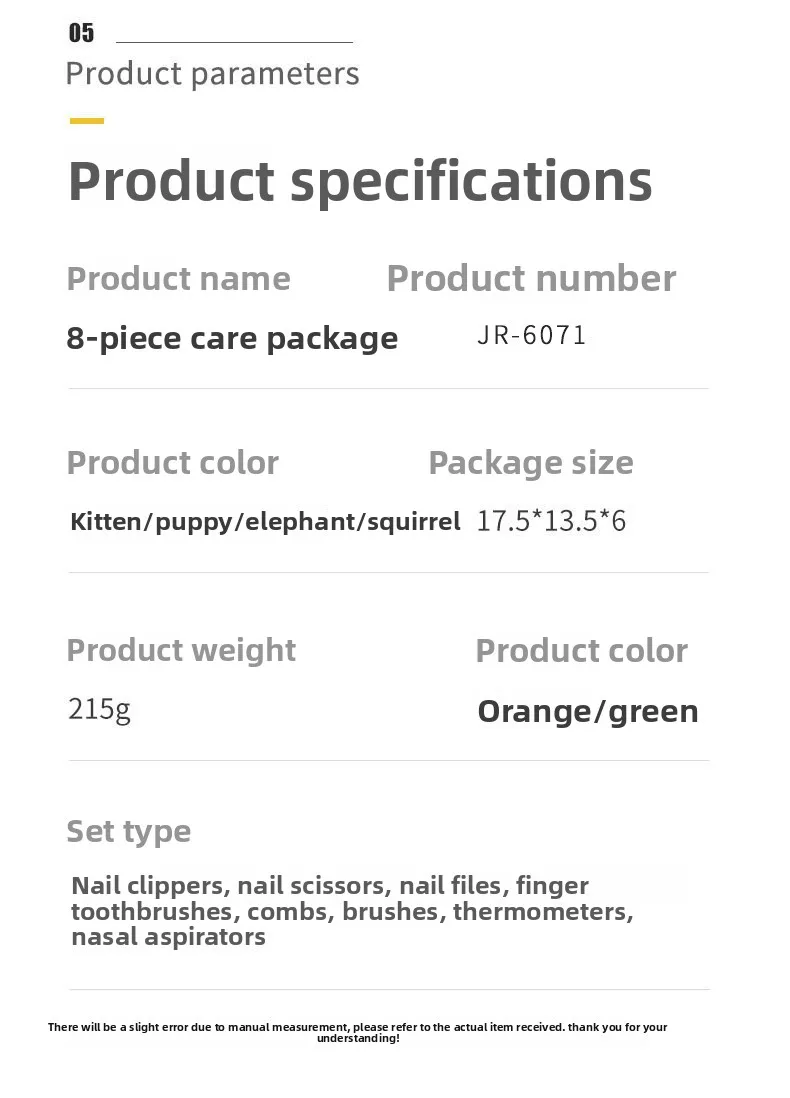The image size is (790, 1098).
Task: Click the Product number label
Action: tap(532, 279)
